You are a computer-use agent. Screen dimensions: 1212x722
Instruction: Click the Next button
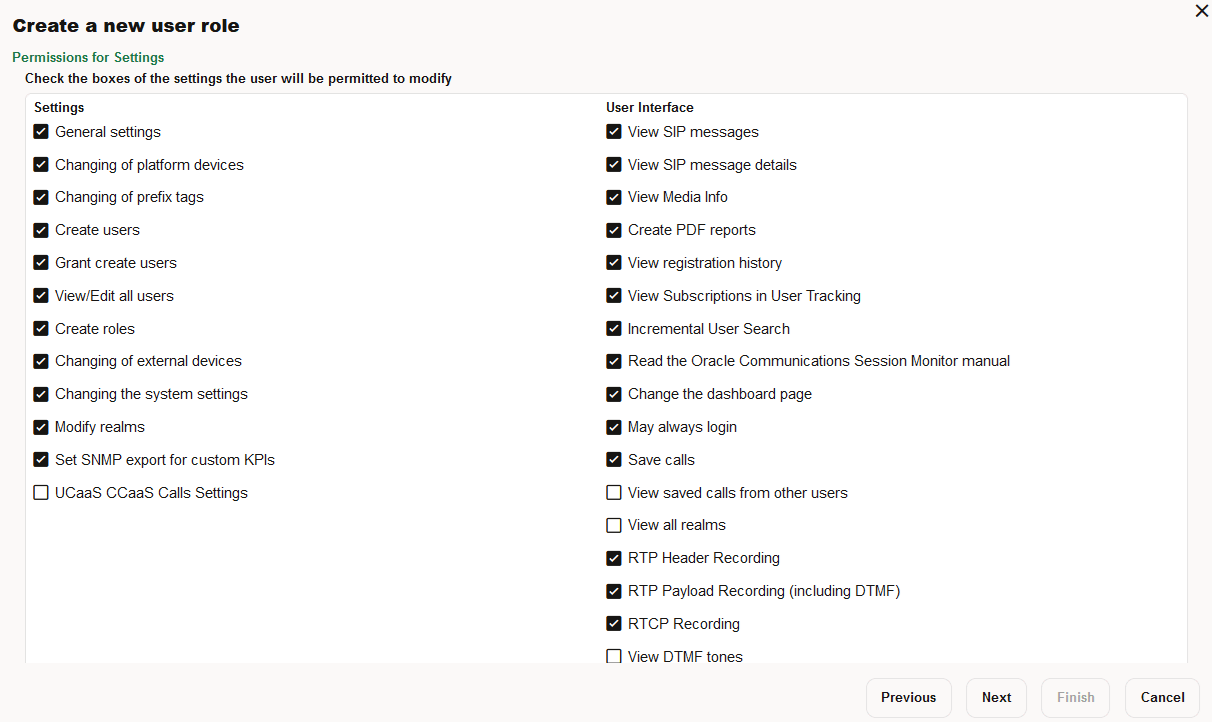(996, 697)
